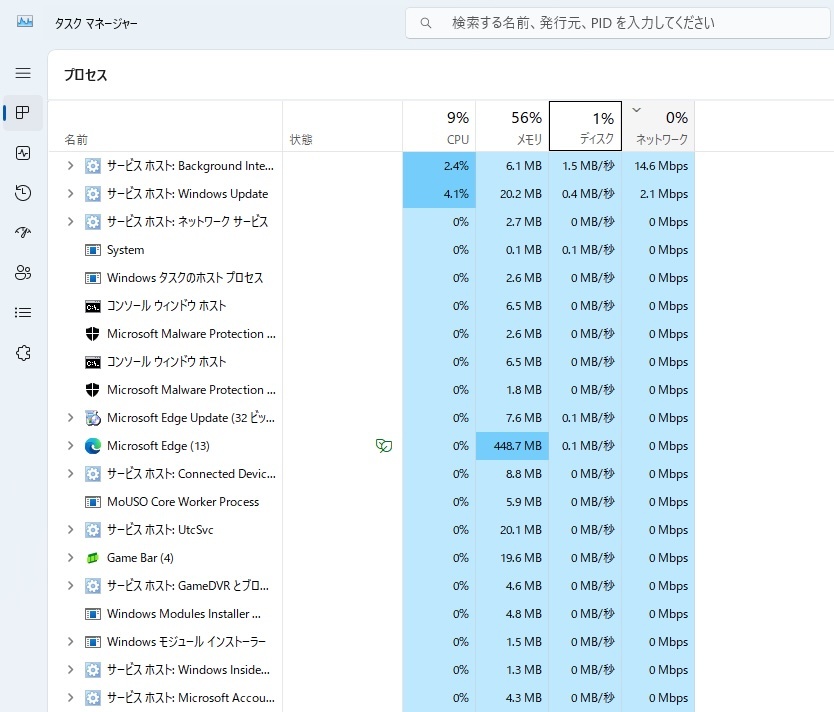834x712 pixels.
Task: Sort by ネットワーク column header
Action: point(658,127)
